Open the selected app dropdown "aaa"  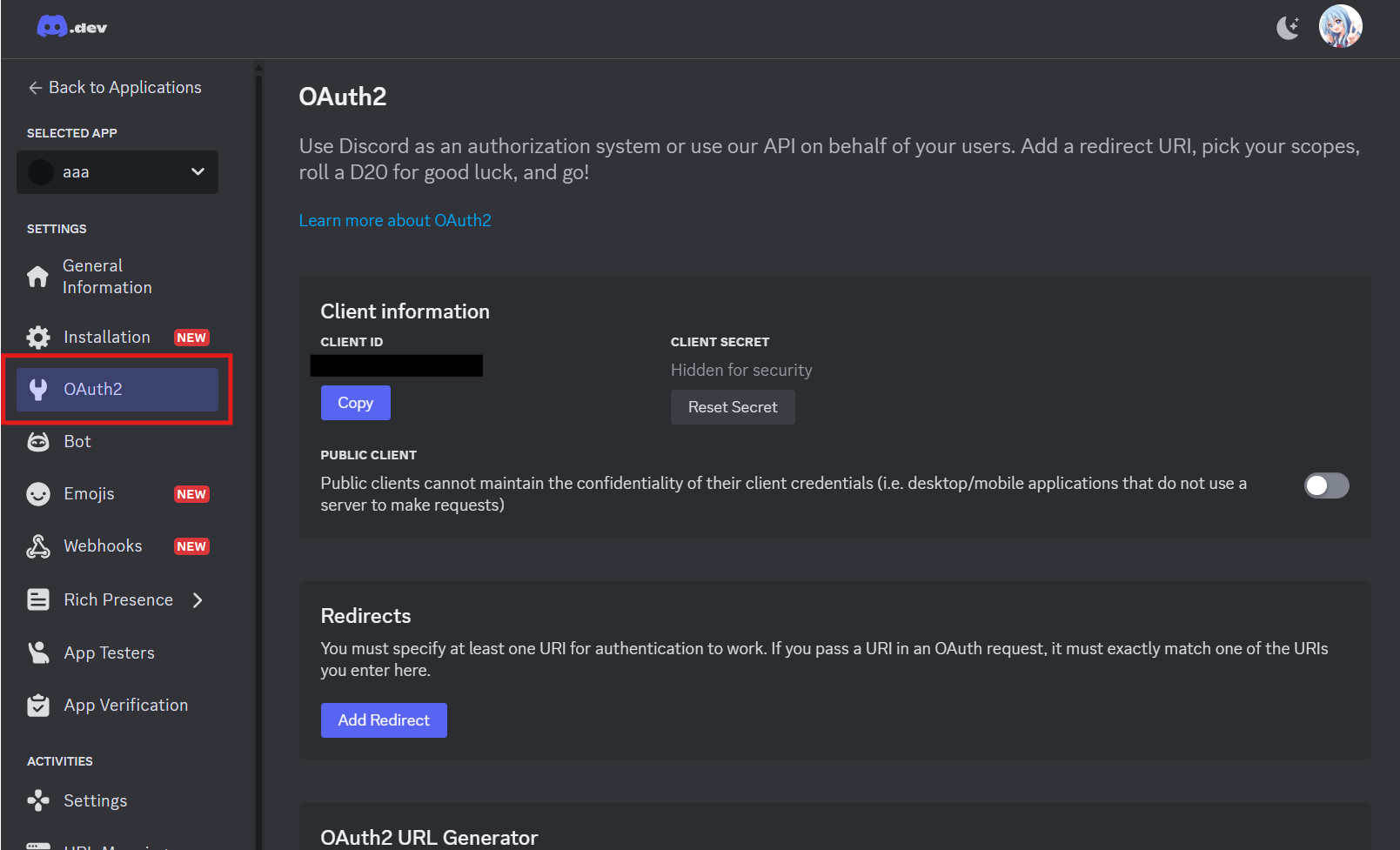coord(117,172)
